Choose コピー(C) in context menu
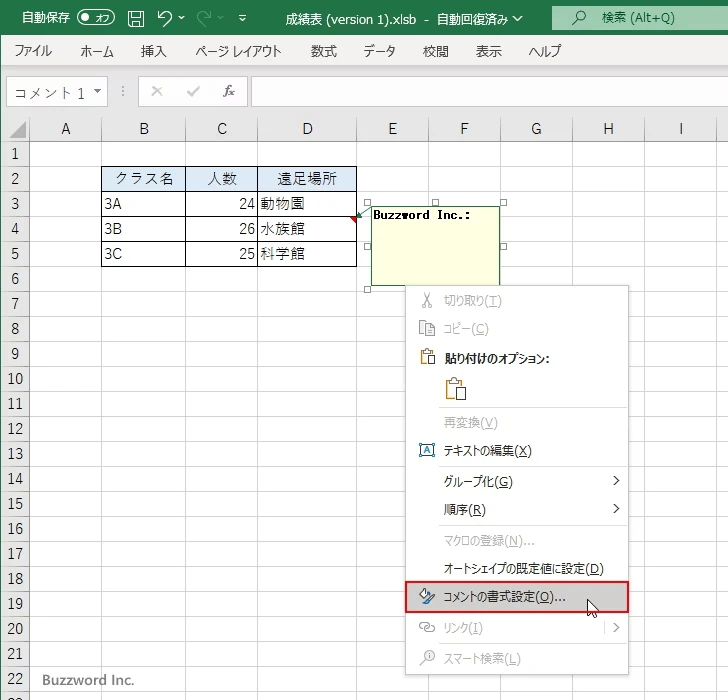 pos(517,329)
